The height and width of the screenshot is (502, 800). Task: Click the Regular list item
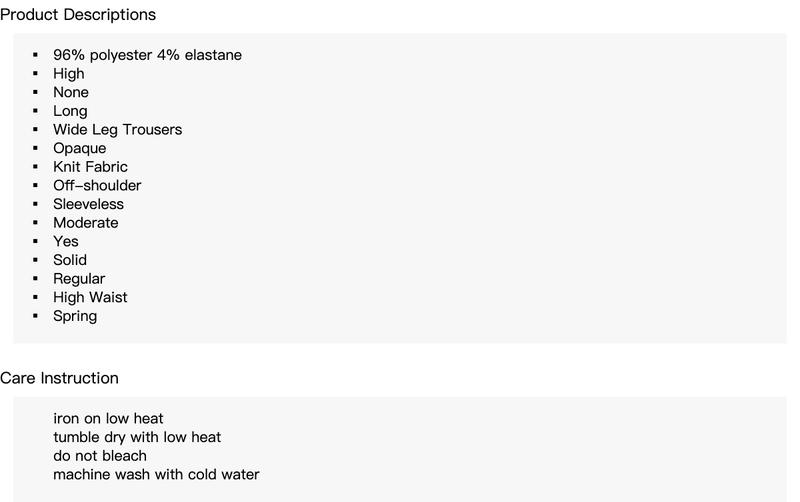tap(79, 279)
